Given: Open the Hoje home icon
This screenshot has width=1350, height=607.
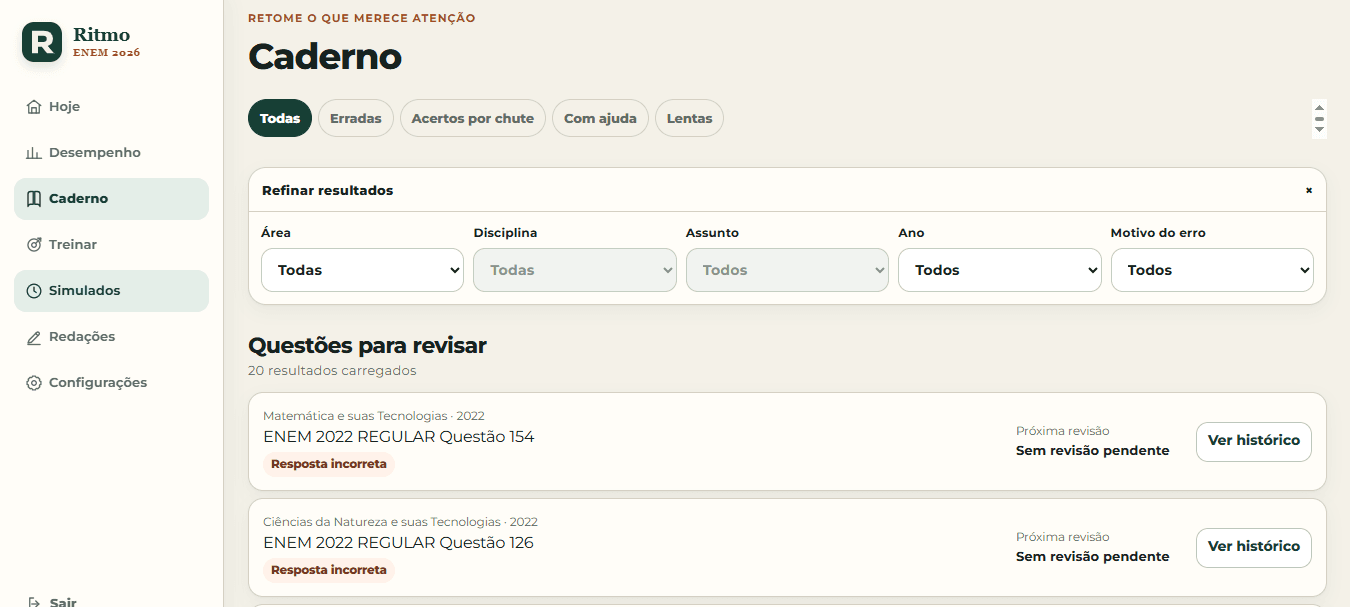Looking at the screenshot, I should [34, 107].
